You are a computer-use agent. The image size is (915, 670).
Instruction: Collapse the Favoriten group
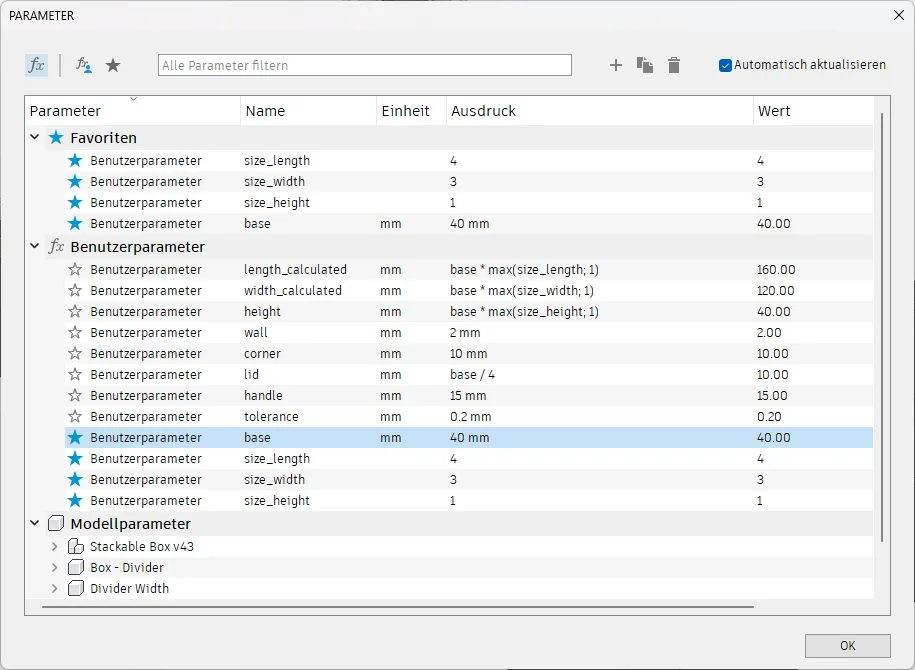(x=34, y=137)
